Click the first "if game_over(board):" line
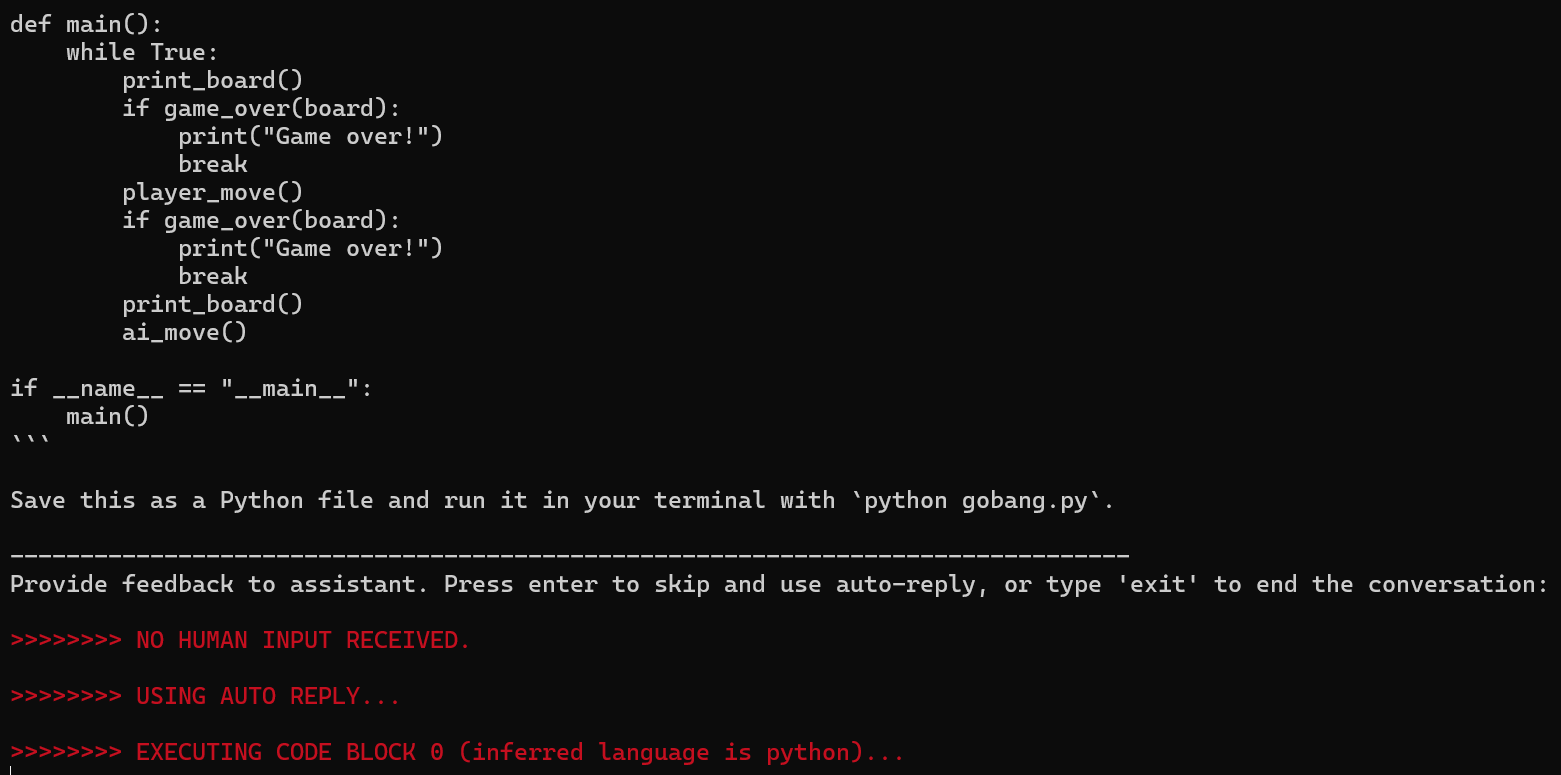 (261, 108)
